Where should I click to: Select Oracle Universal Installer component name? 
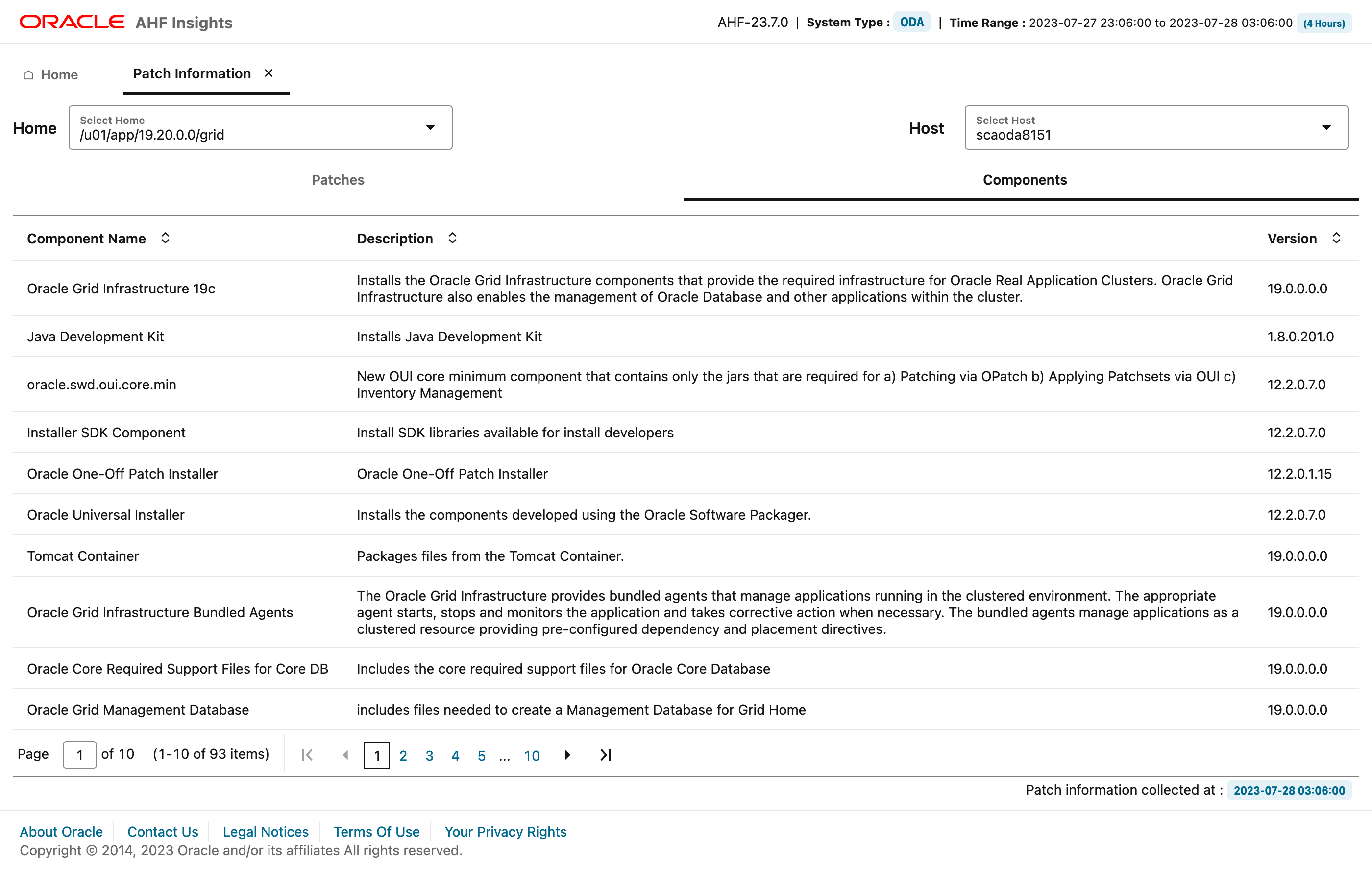pos(106,515)
